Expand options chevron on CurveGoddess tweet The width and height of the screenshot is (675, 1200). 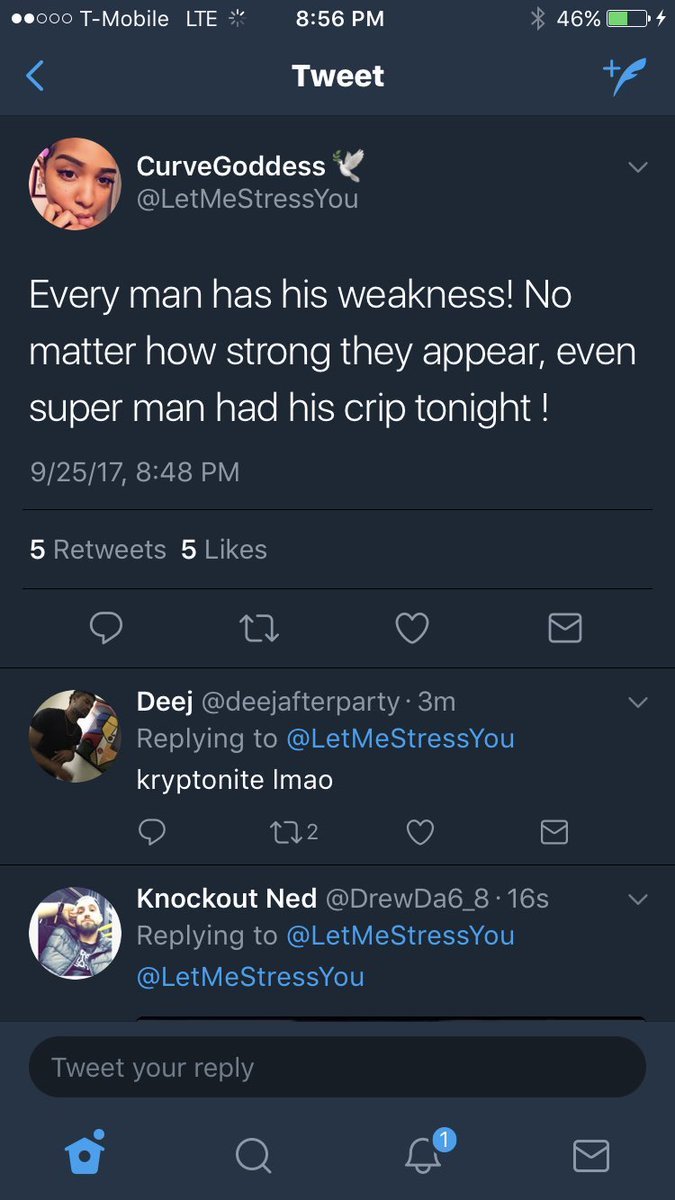[x=637, y=167]
